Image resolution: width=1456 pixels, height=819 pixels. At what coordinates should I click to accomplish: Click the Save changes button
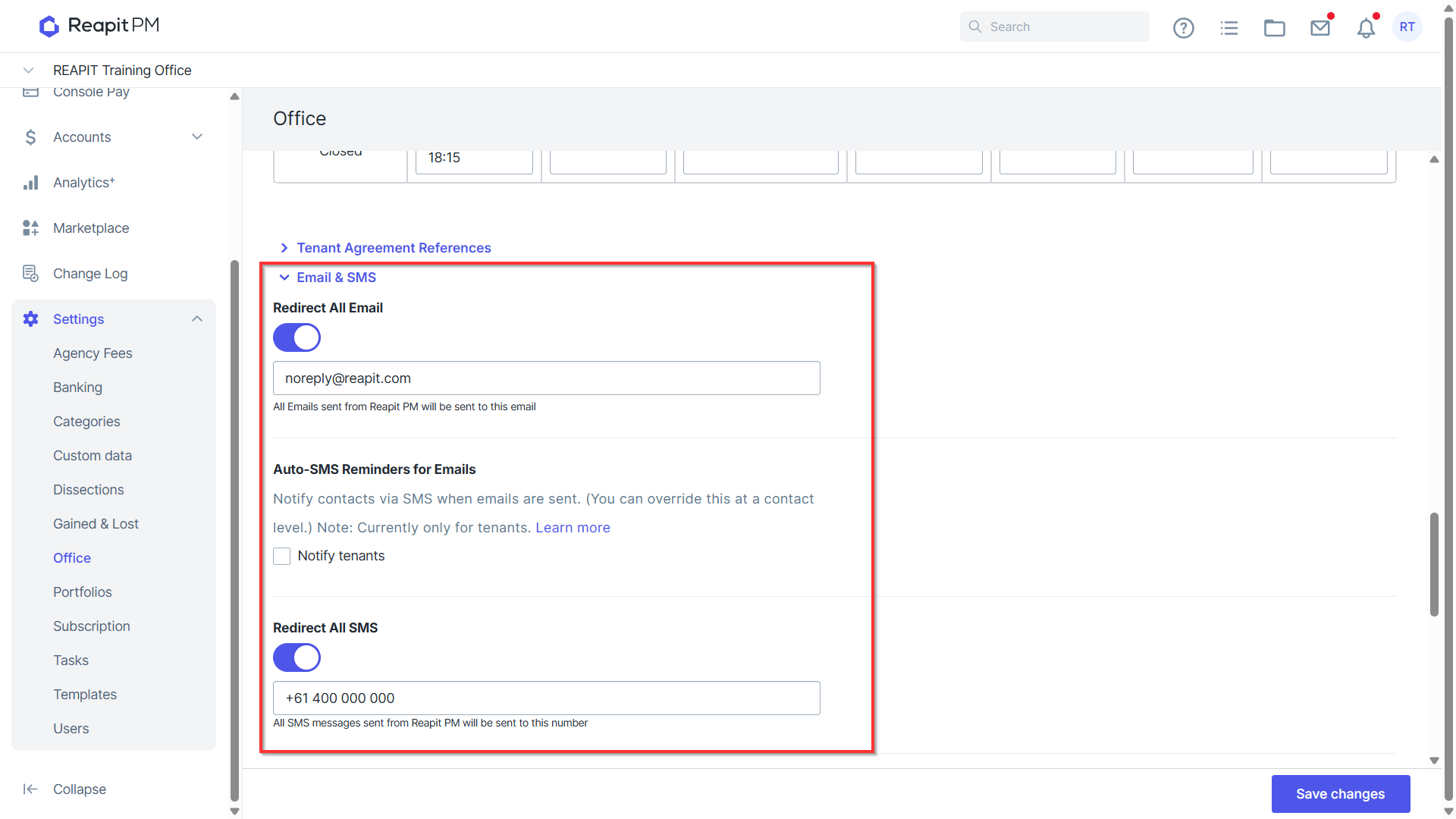tap(1341, 793)
